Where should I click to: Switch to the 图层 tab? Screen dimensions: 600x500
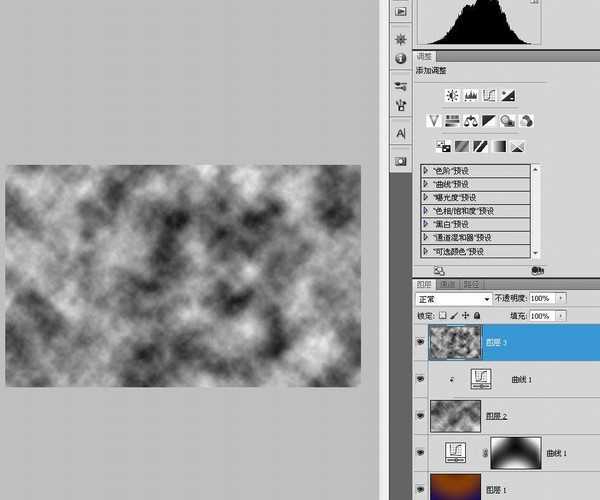[425, 285]
